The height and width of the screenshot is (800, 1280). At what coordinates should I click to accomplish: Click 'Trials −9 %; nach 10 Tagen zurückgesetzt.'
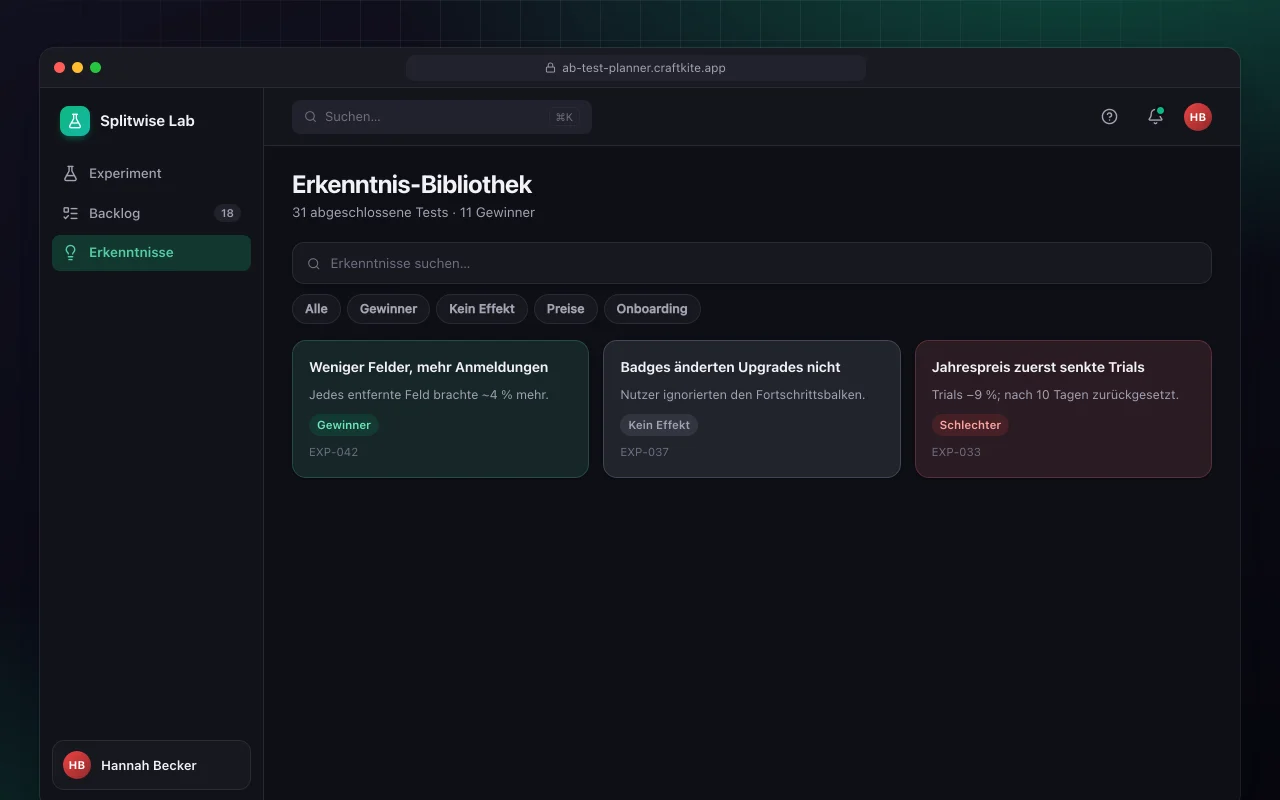1055,394
